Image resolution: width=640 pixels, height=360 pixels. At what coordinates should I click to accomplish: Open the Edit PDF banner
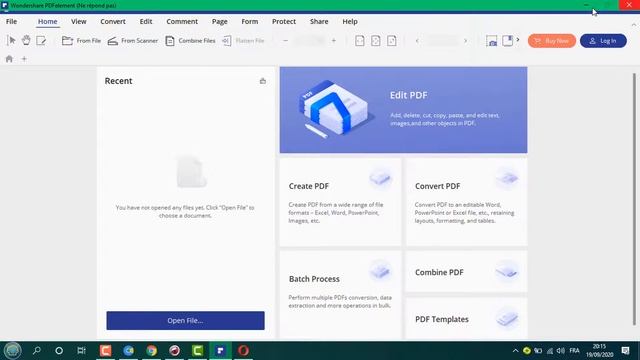tap(403, 110)
